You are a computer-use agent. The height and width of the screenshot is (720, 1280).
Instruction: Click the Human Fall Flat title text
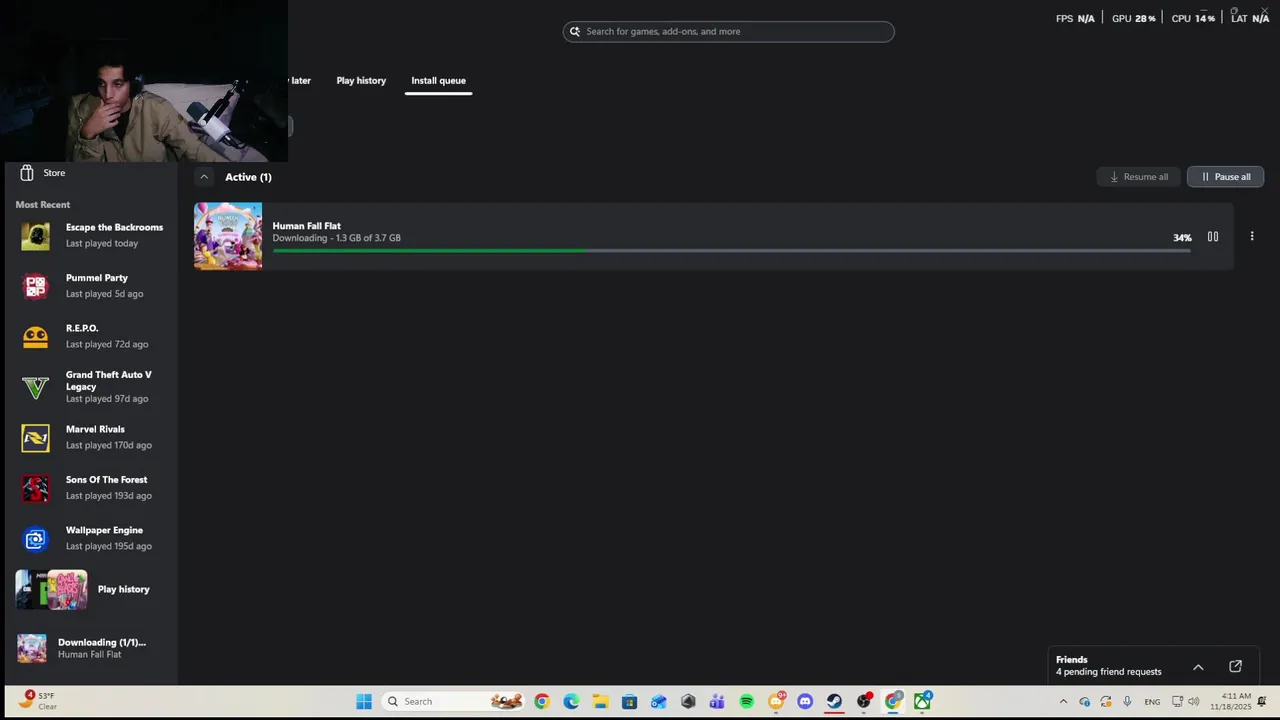pyautogui.click(x=306, y=226)
